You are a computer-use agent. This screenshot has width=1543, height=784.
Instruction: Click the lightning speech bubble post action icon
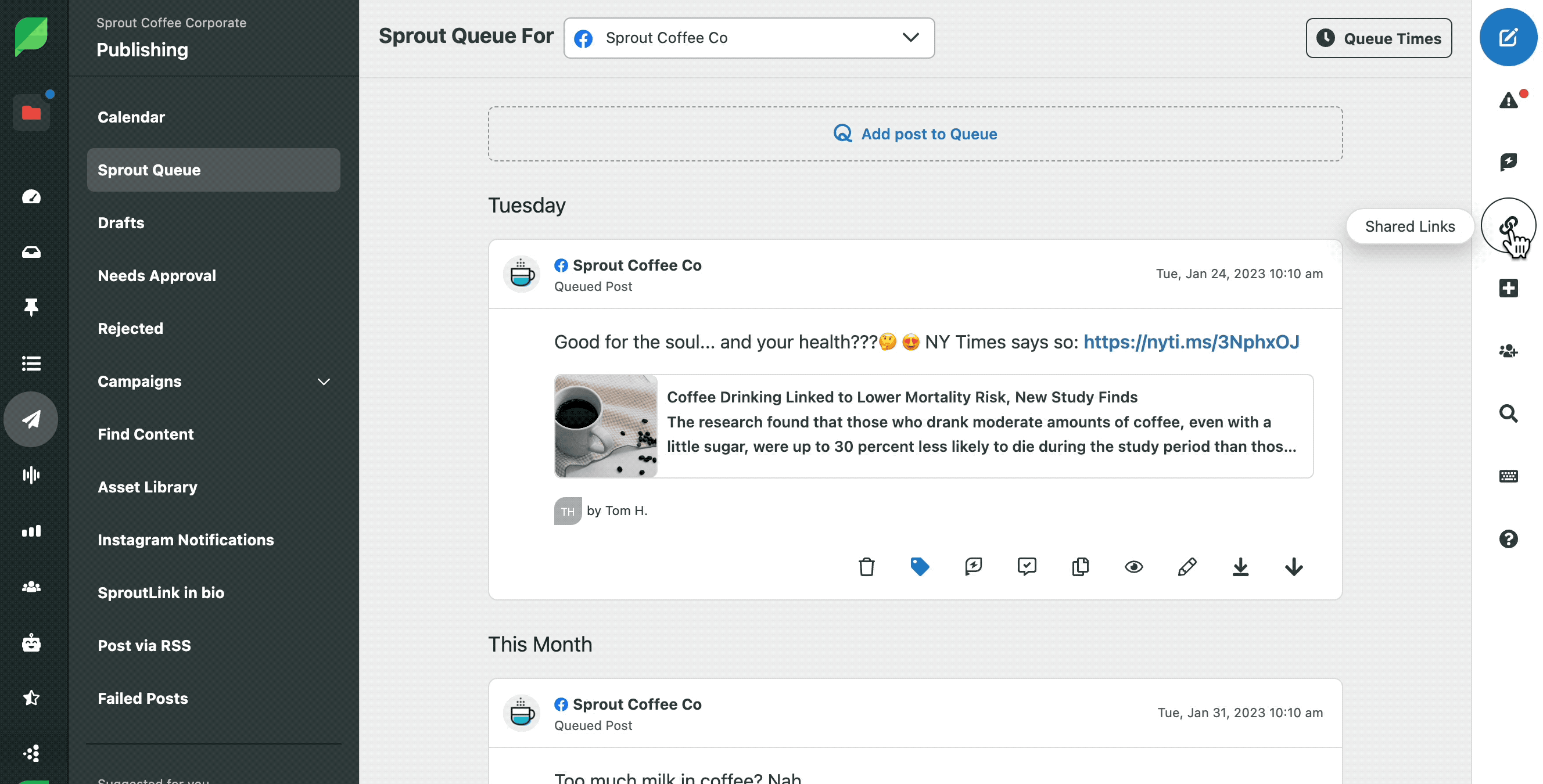click(973, 567)
